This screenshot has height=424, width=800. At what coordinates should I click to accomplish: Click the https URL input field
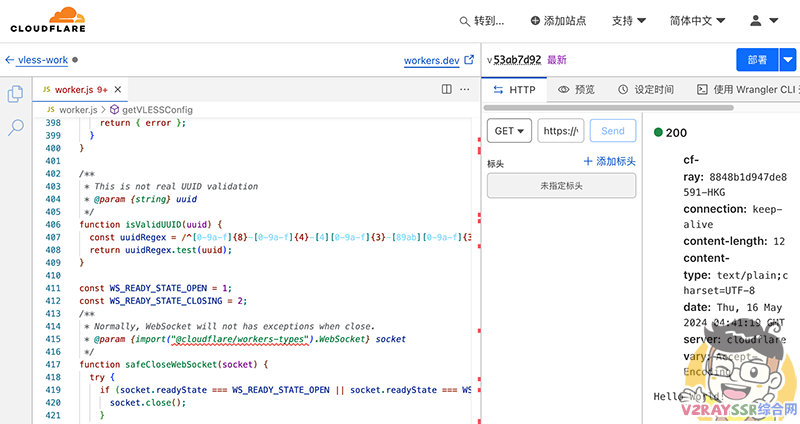560,131
